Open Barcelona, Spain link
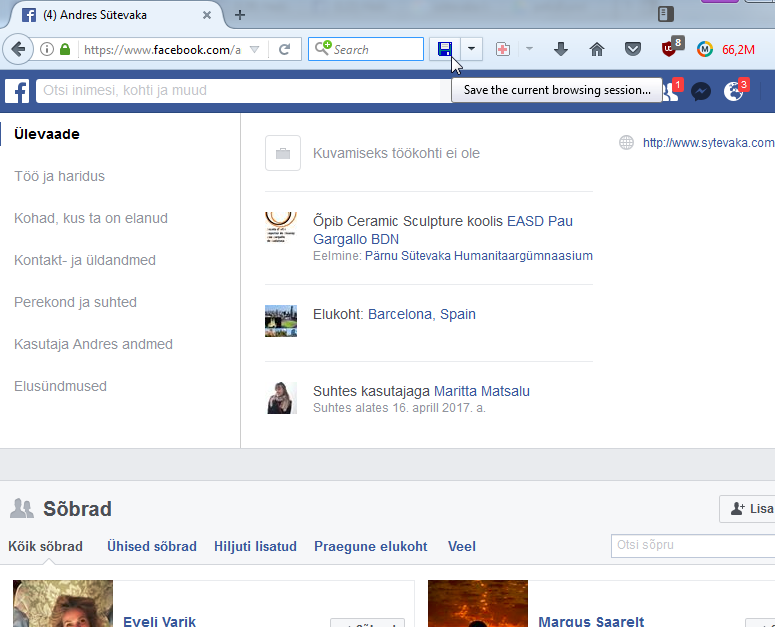The width and height of the screenshot is (775, 627). tap(422, 314)
